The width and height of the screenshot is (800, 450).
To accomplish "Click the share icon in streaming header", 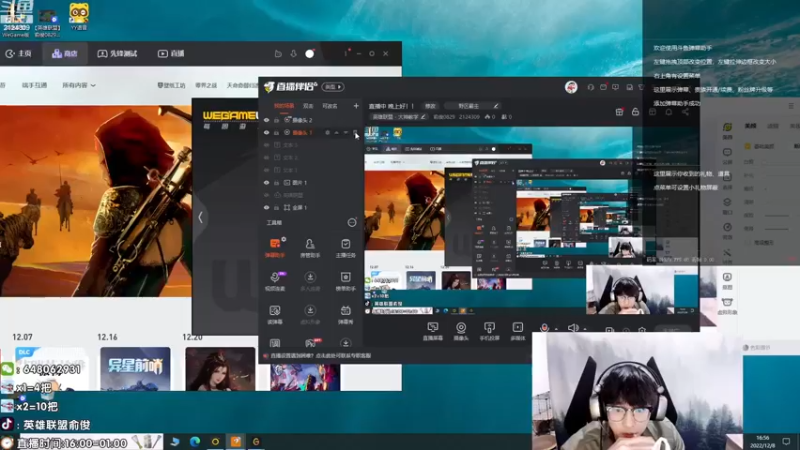I will click(685, 112).
